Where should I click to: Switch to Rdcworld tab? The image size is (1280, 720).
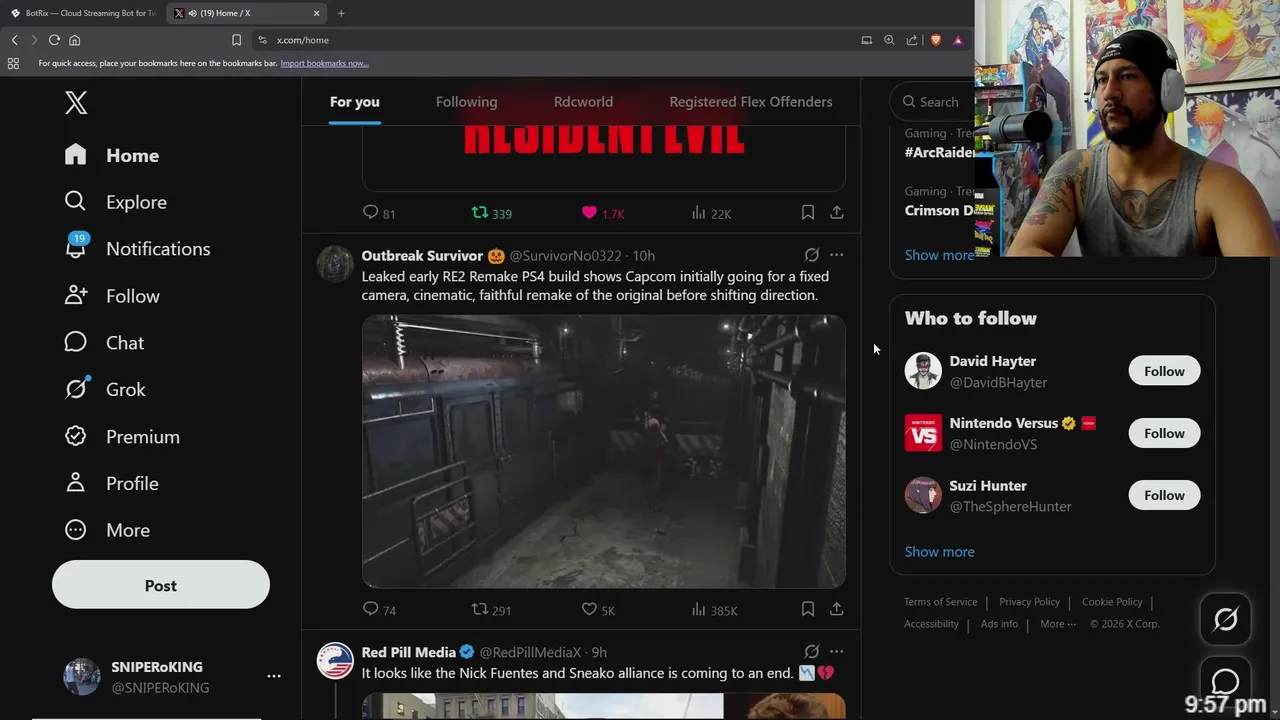(583, 101)
